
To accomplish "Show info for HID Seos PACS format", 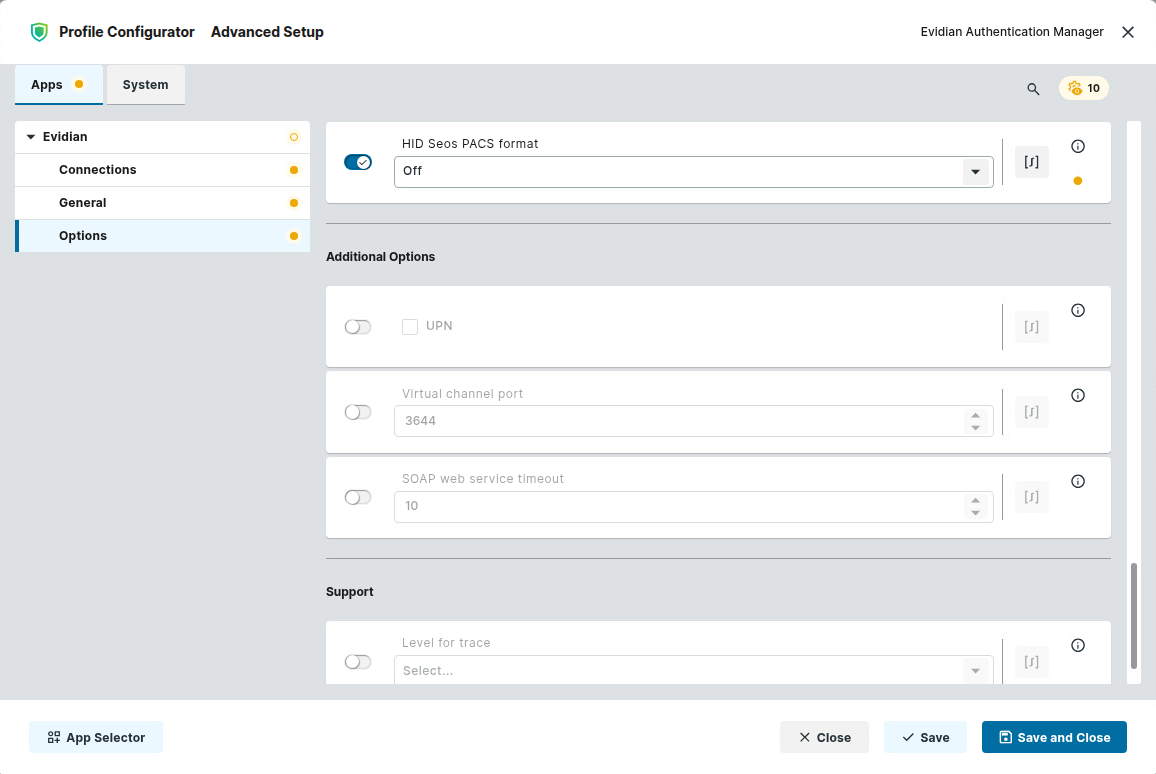I will pyautogui.click(x=1078, y=146).
